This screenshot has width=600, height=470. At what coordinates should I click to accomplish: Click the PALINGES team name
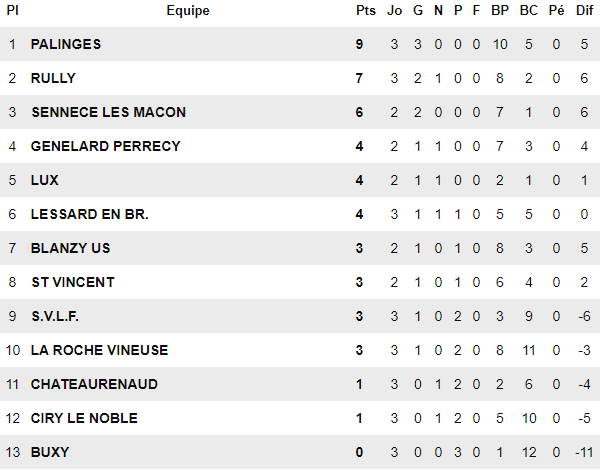(x=66, y=44)
